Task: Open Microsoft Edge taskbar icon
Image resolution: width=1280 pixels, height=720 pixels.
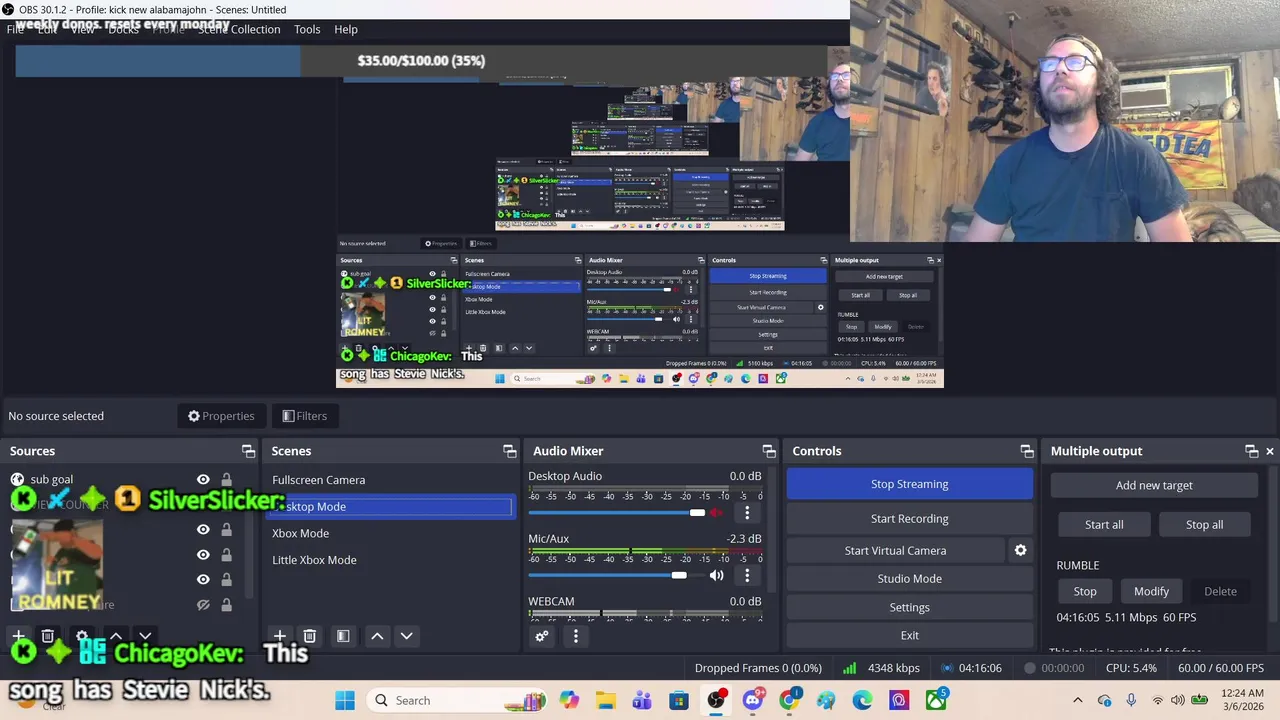Action: [862, 700]
